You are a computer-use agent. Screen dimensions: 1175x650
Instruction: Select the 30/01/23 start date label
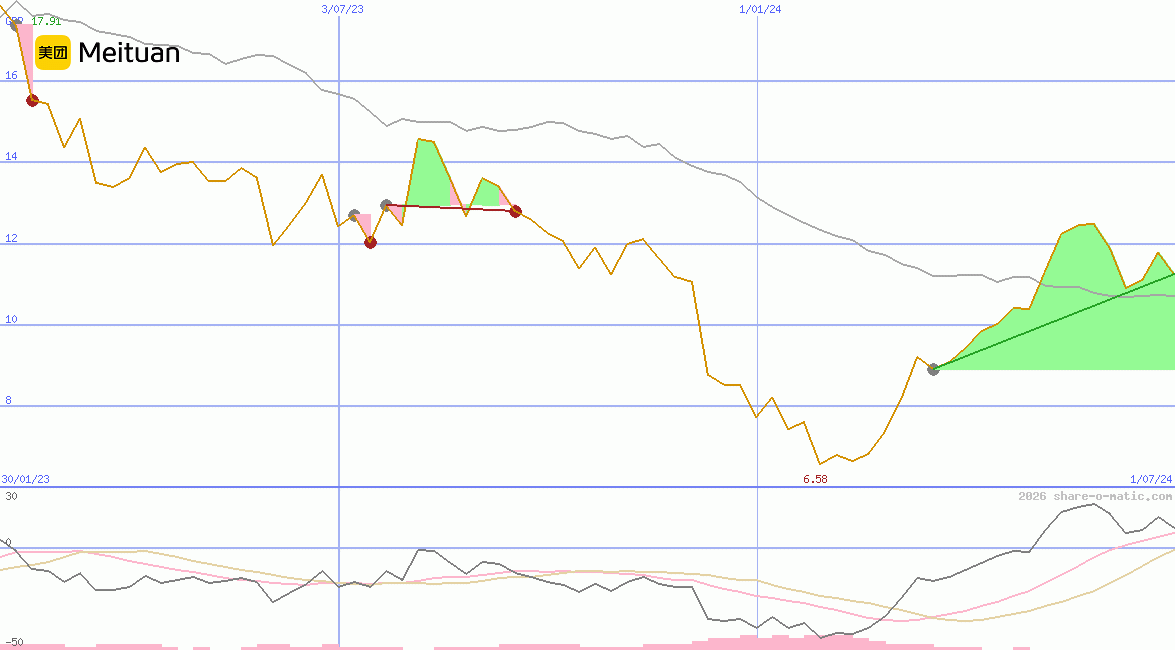26,479
